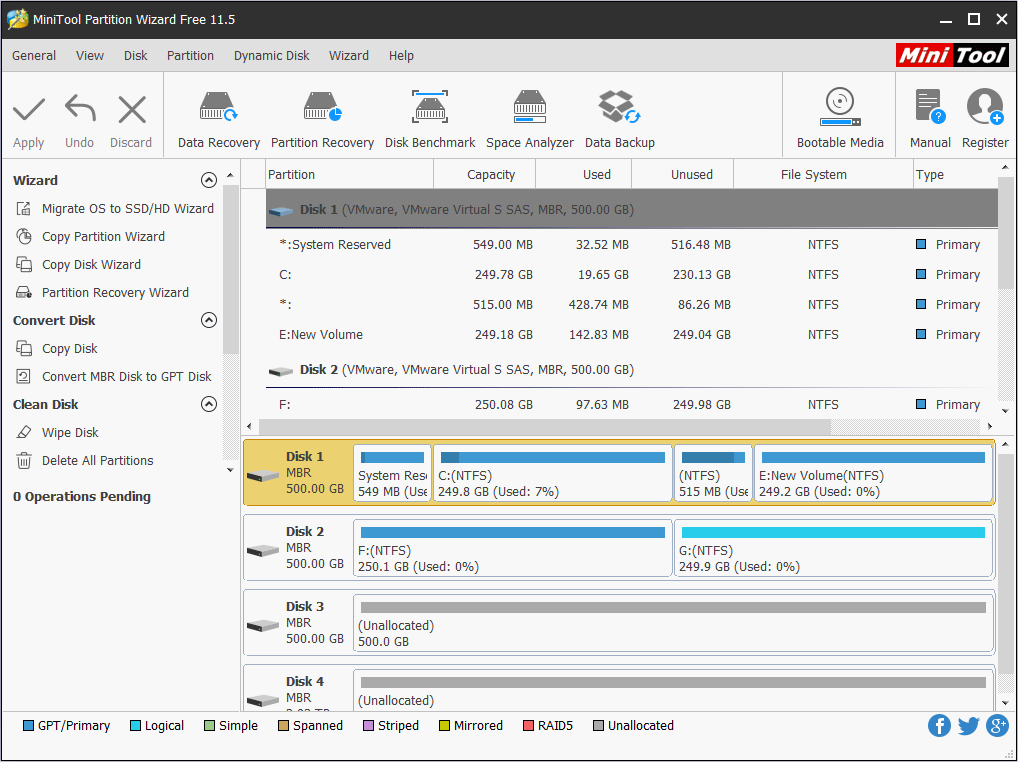Click the Register icon
1018x762 pixels.
[x=985, y=107]
